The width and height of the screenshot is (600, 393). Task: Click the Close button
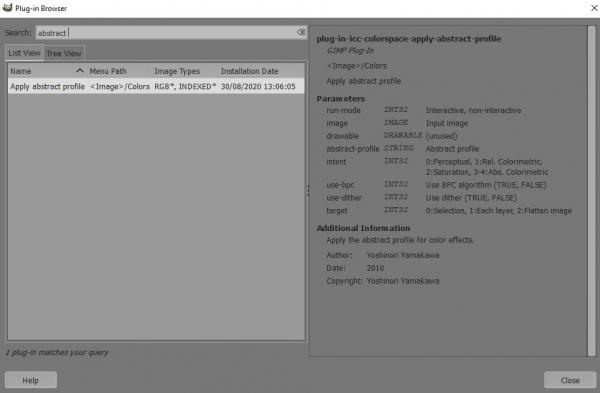click(570, 380)
